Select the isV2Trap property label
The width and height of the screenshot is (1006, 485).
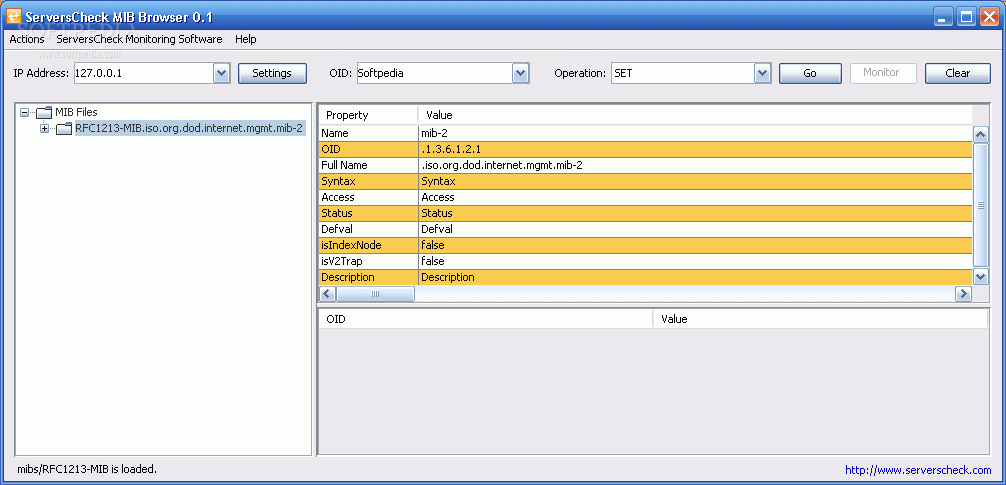point(368,262)
